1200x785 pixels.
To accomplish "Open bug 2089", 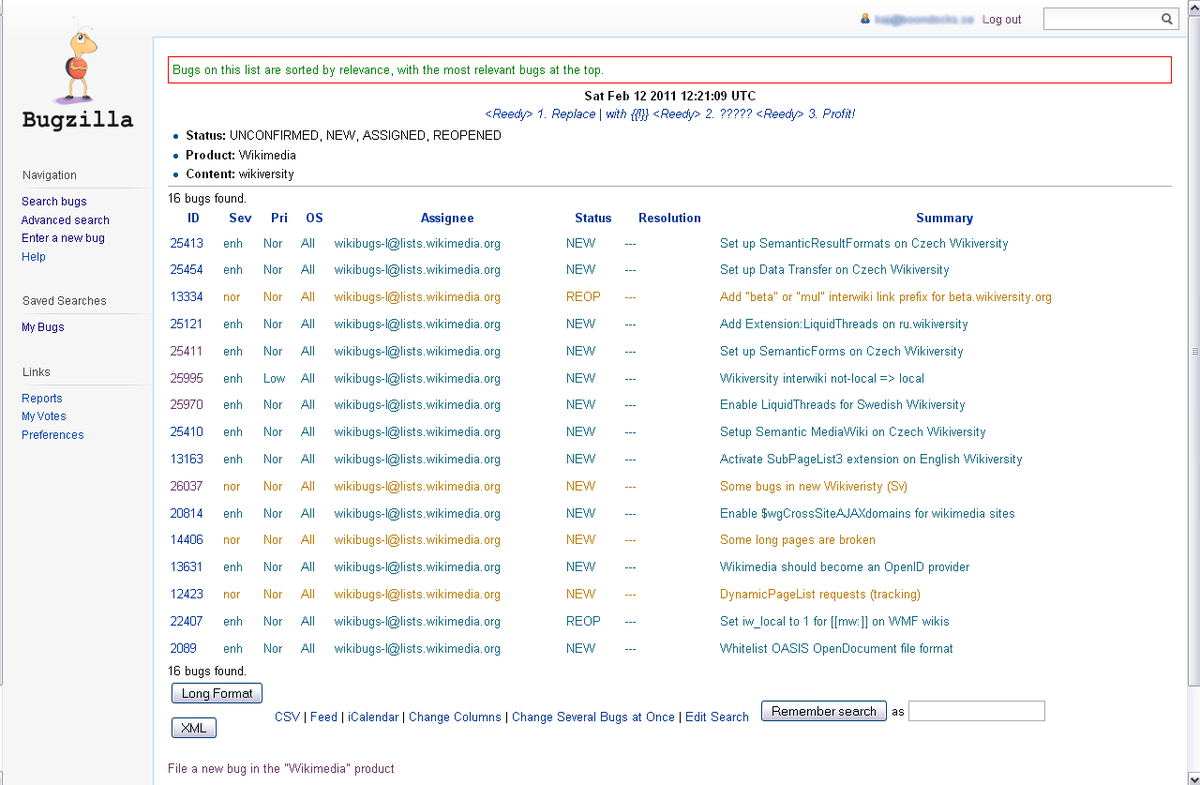I will coord(183,648).
